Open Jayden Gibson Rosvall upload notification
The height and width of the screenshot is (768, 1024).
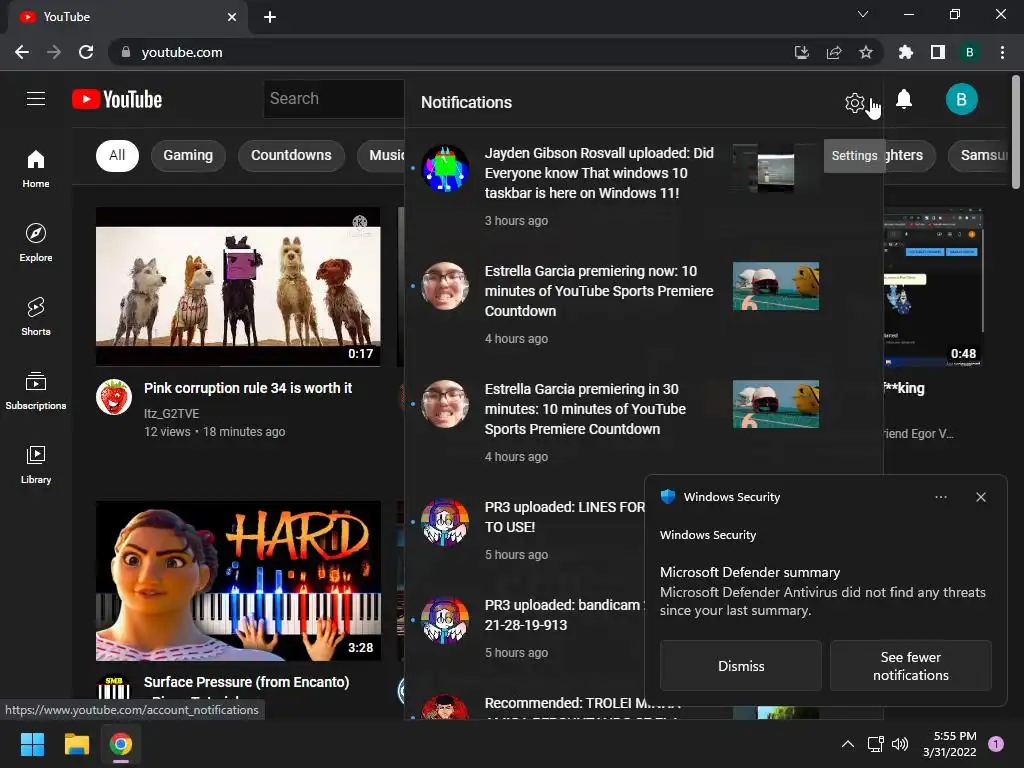pyautogui.click(x=643, y=186)
